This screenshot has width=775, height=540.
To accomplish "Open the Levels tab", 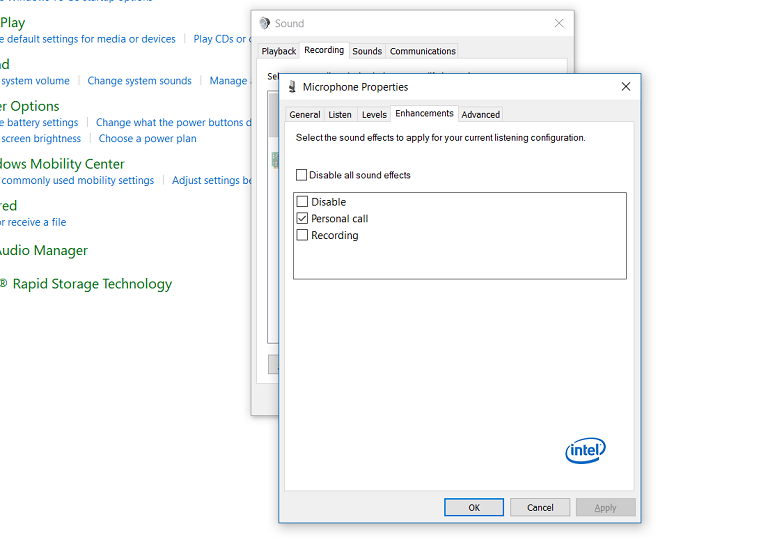I will pyautogui.click(x=374, y=115).
